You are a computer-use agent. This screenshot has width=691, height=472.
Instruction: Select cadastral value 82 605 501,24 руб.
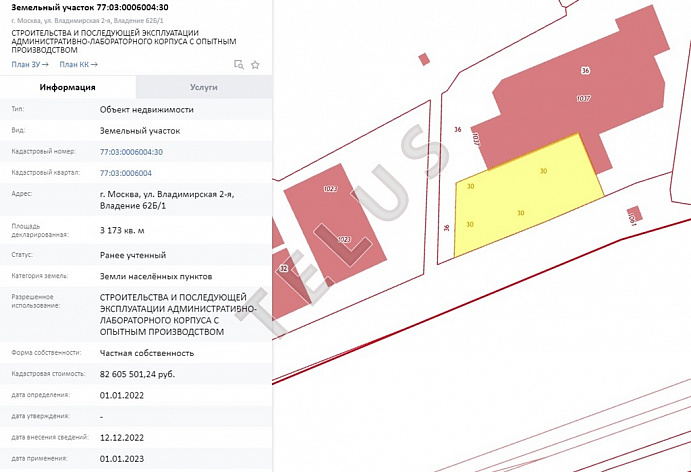tap(137, 374)
